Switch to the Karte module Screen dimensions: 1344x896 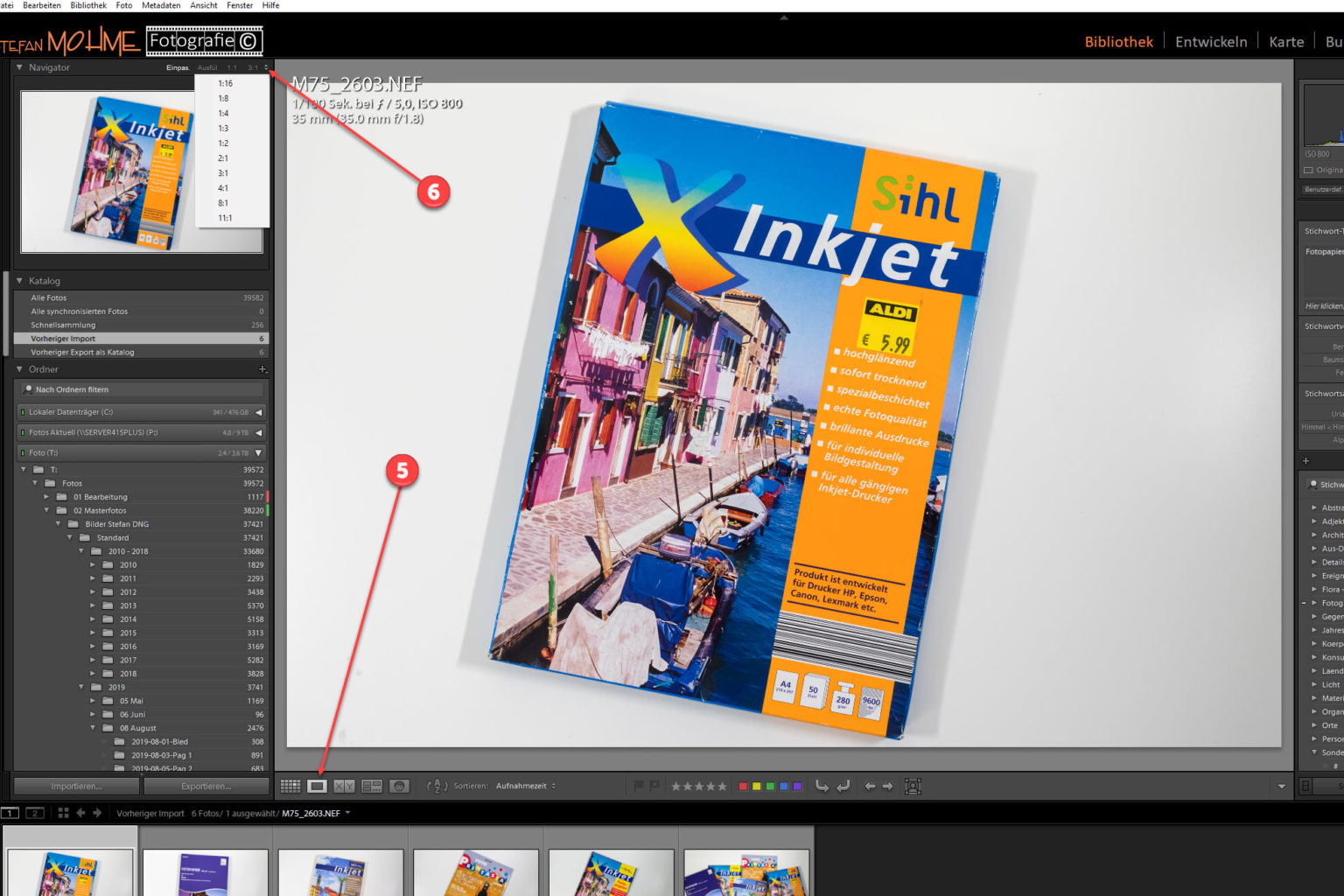click(x=1286, y=41)
